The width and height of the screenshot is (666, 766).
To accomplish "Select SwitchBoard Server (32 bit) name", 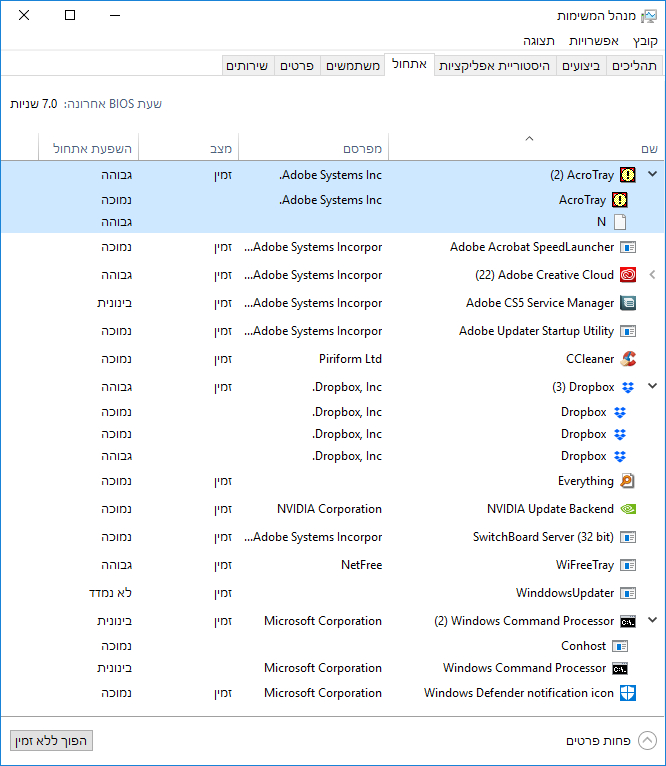I will point(543,537).
